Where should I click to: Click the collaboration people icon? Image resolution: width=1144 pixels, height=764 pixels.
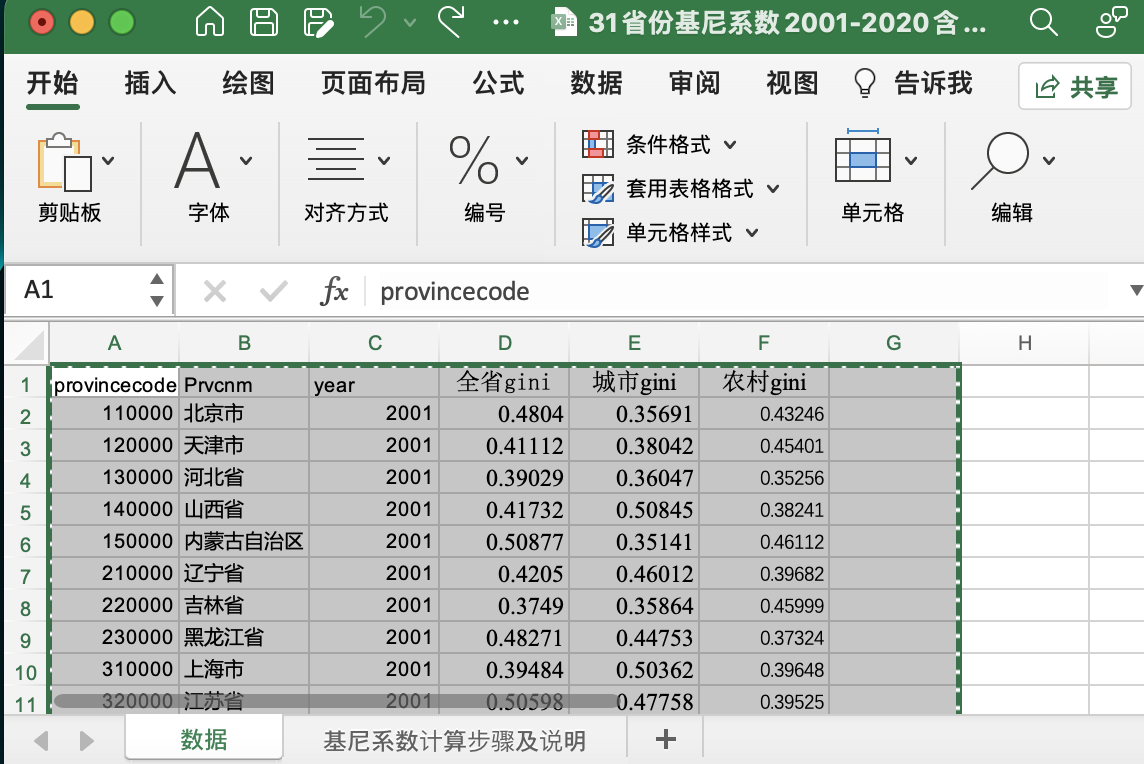point(1112,22)
